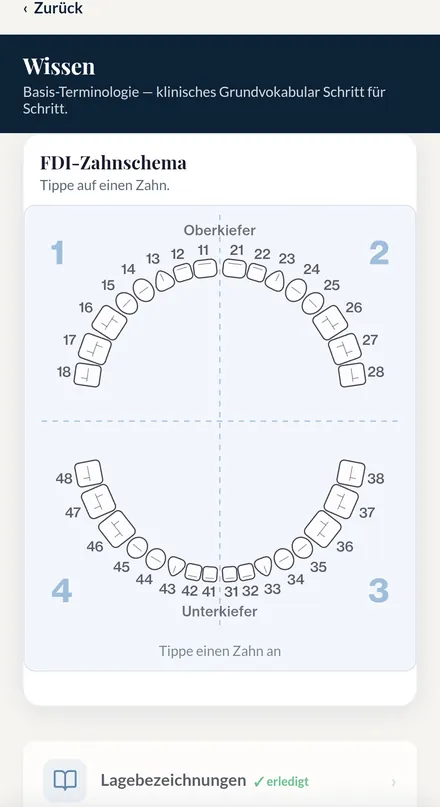This screenshot has width=440, height=807.
Task: Tap premolar 45 in quadrant 4
Action: [137, 548]
